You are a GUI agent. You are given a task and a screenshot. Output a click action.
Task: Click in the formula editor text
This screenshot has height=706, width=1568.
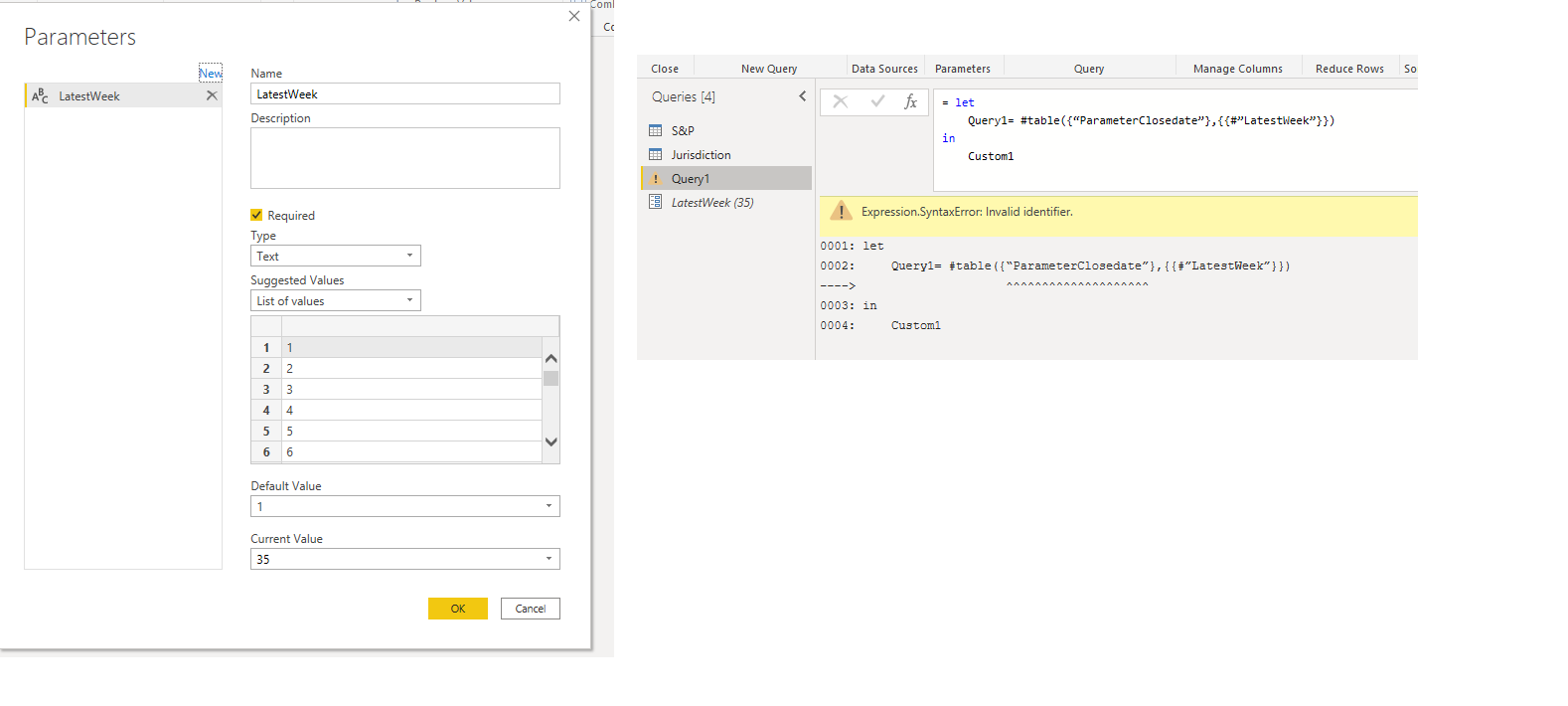[x=1176, y=139]
